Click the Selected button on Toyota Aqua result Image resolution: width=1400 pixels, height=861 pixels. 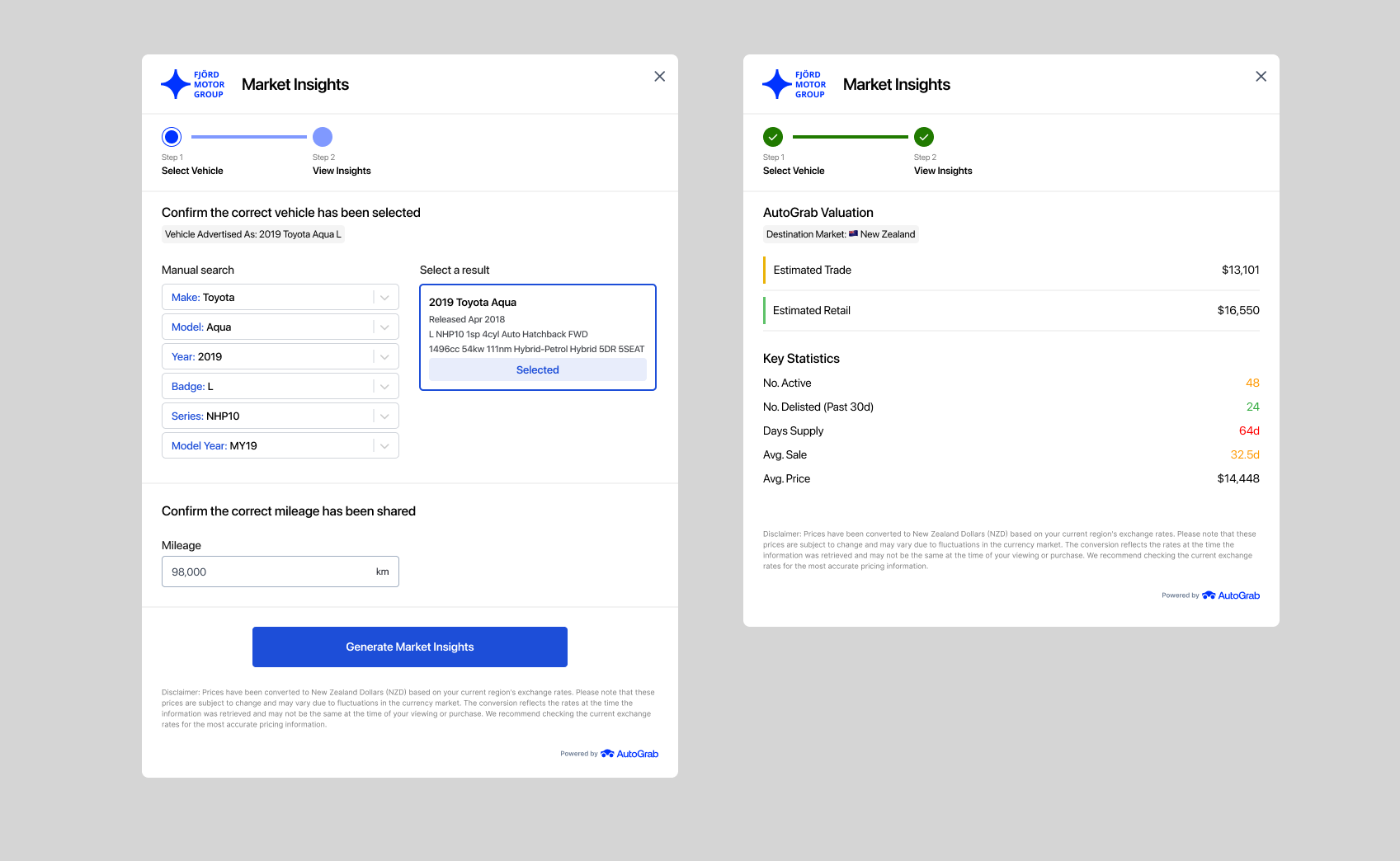[x=538, y=370]
